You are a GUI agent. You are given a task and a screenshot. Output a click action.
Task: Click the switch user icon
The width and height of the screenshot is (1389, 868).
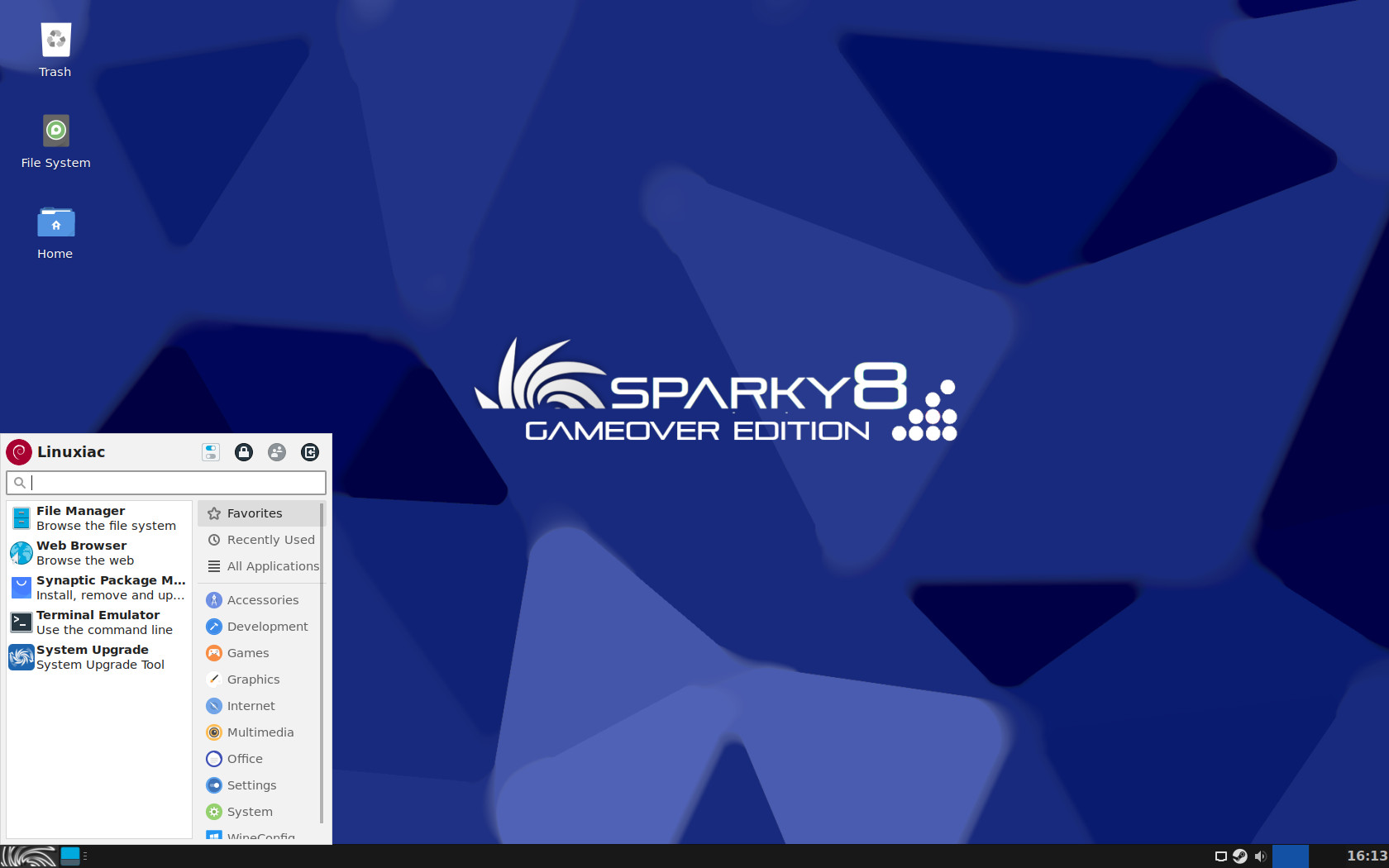[x=277, y=452]
